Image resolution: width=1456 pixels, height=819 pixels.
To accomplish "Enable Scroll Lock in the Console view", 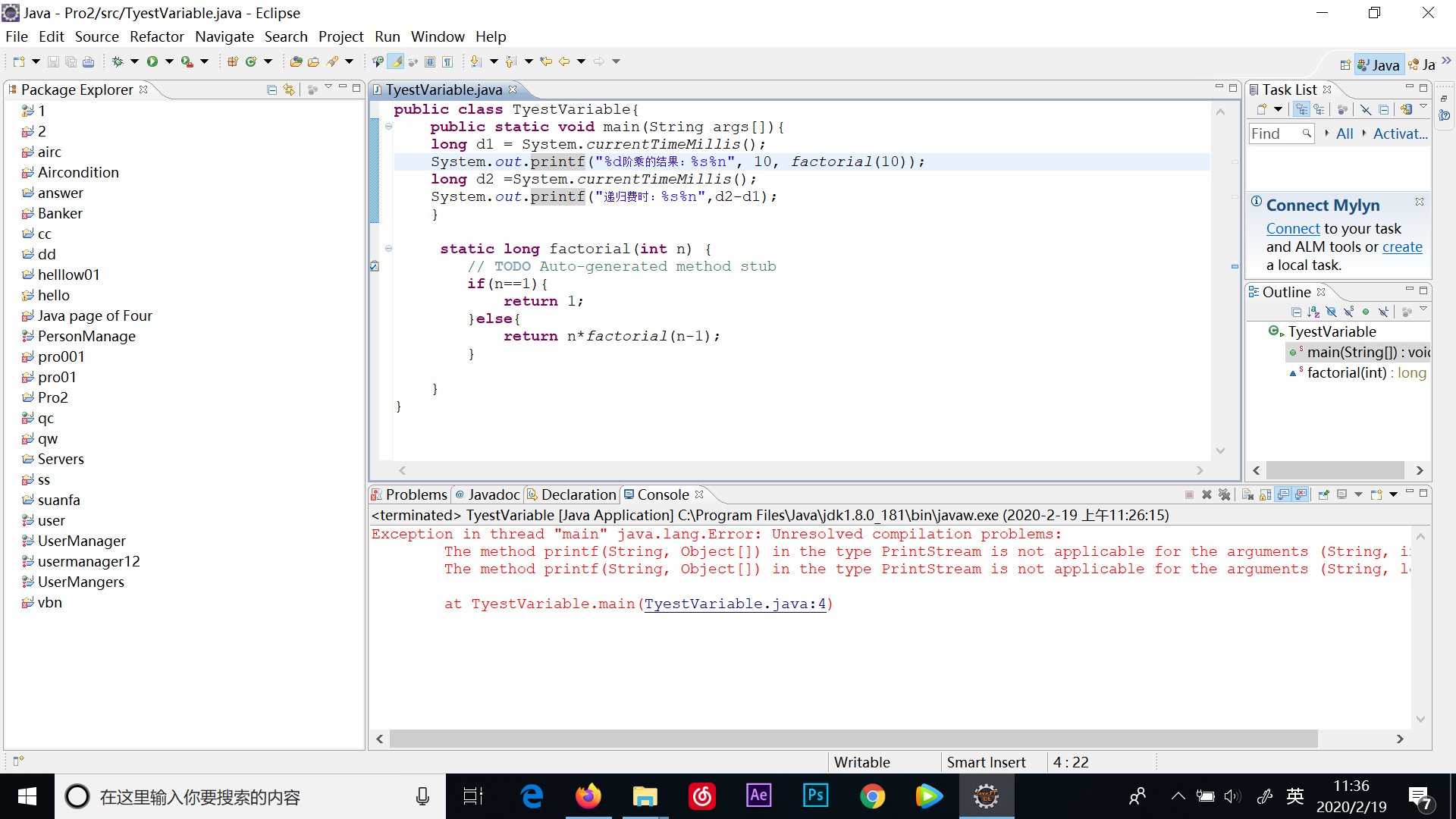I will point(1264,494).
